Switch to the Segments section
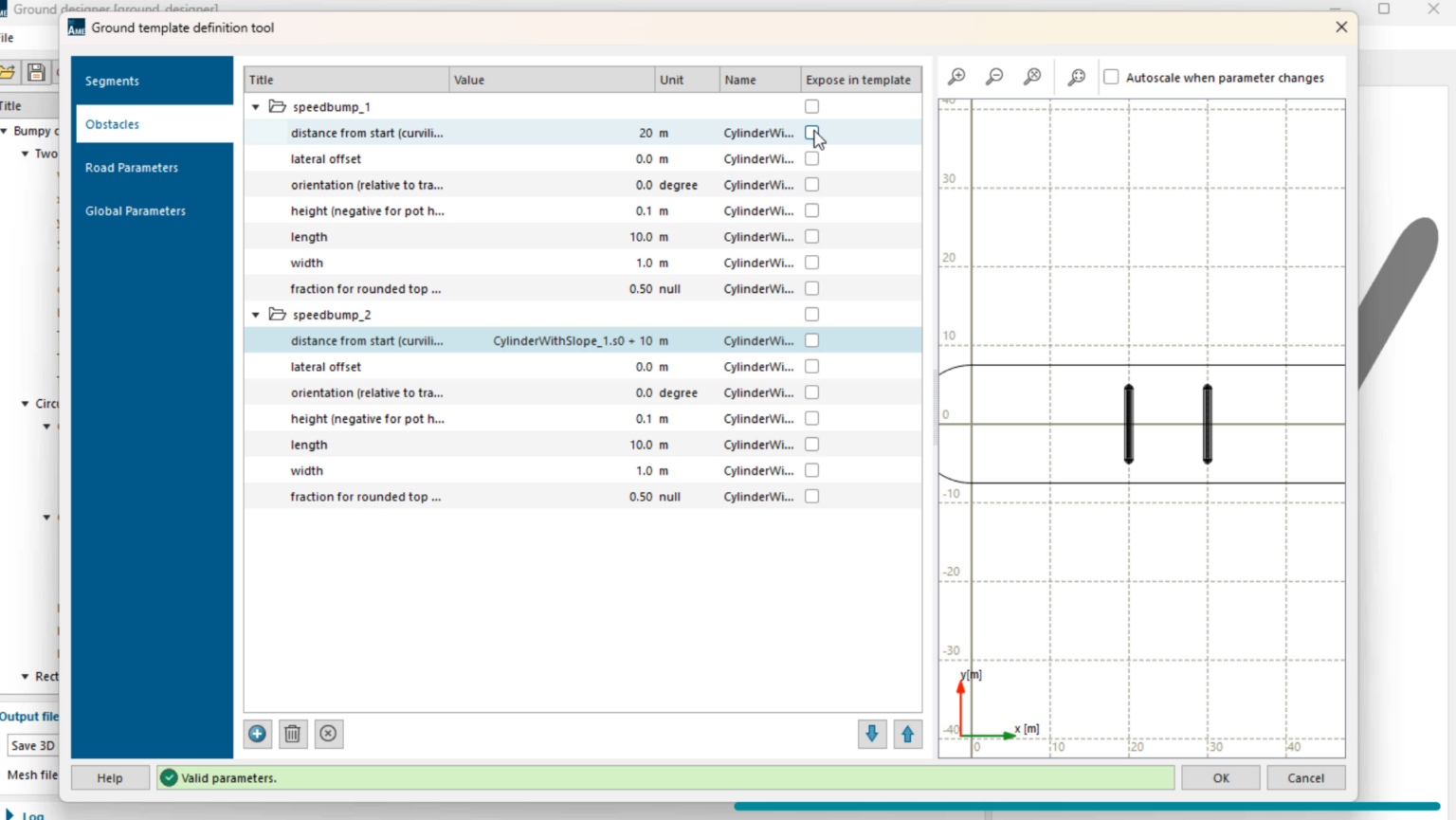 tap(112, 81)
